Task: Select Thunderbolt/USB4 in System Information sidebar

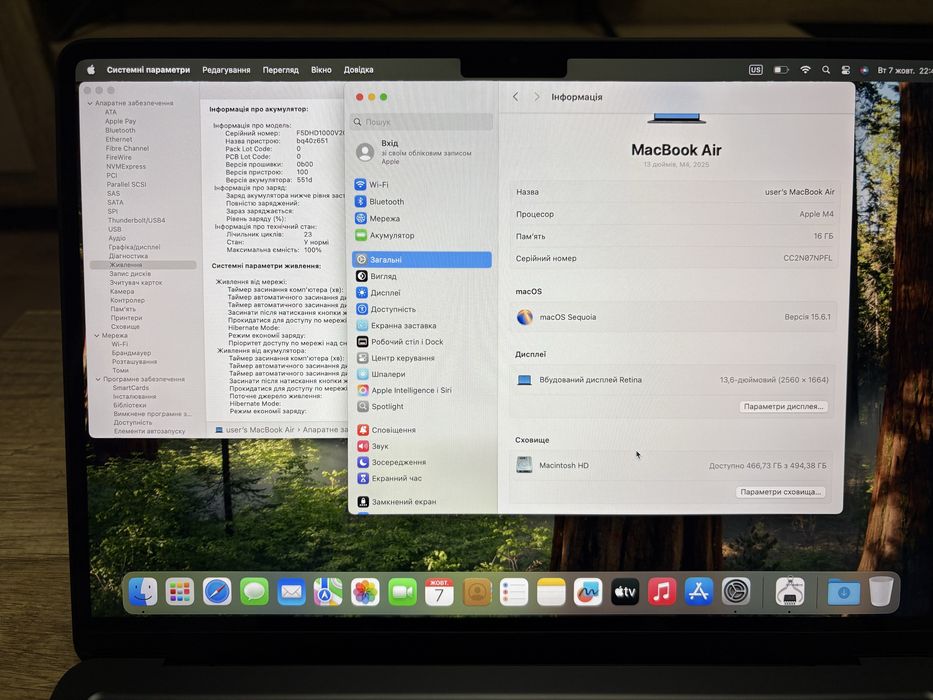Action: (136, 220)
